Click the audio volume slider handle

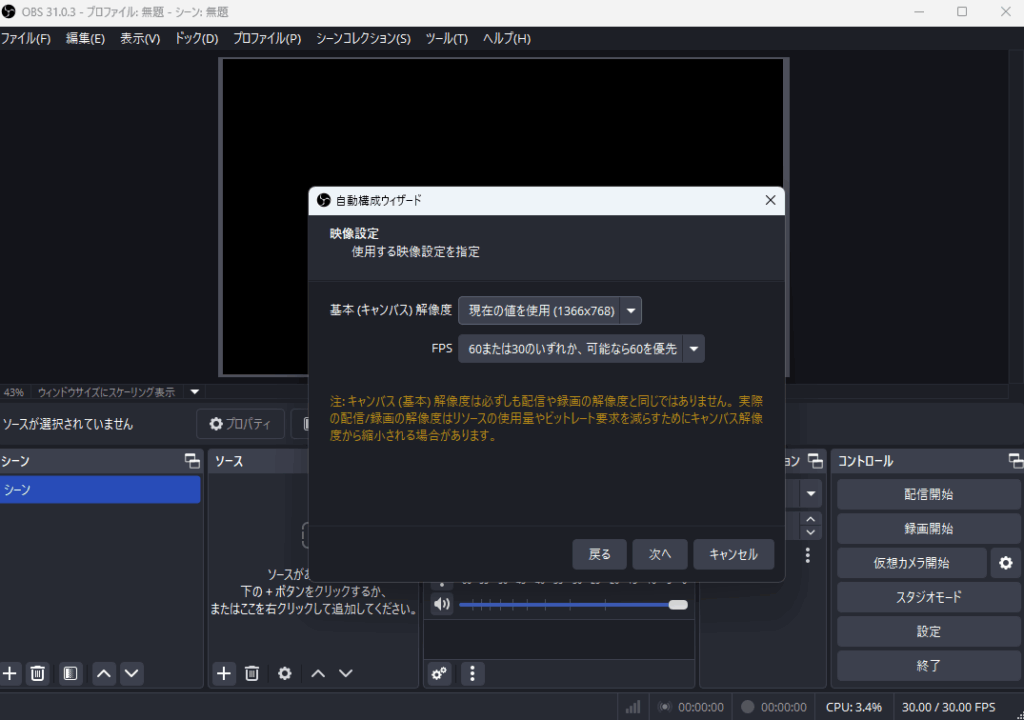(x=678, y=604)
